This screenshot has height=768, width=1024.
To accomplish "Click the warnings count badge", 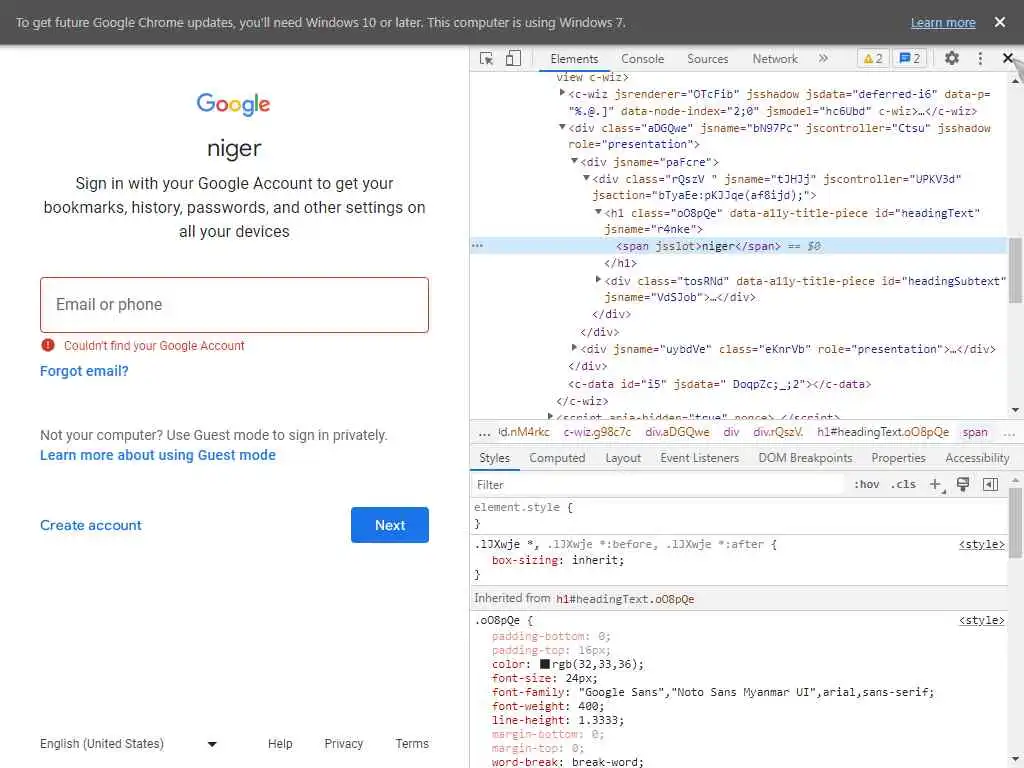I will [x=873, y=59].
